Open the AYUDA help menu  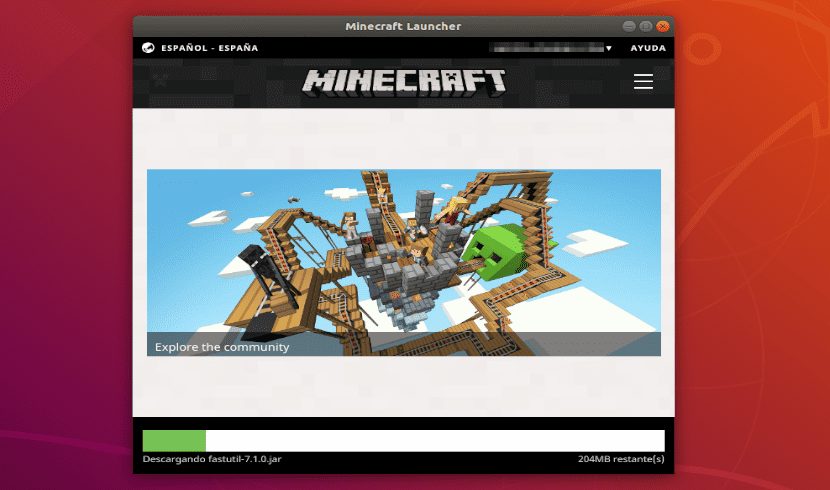pyautogui.click(x=648, y=48)
